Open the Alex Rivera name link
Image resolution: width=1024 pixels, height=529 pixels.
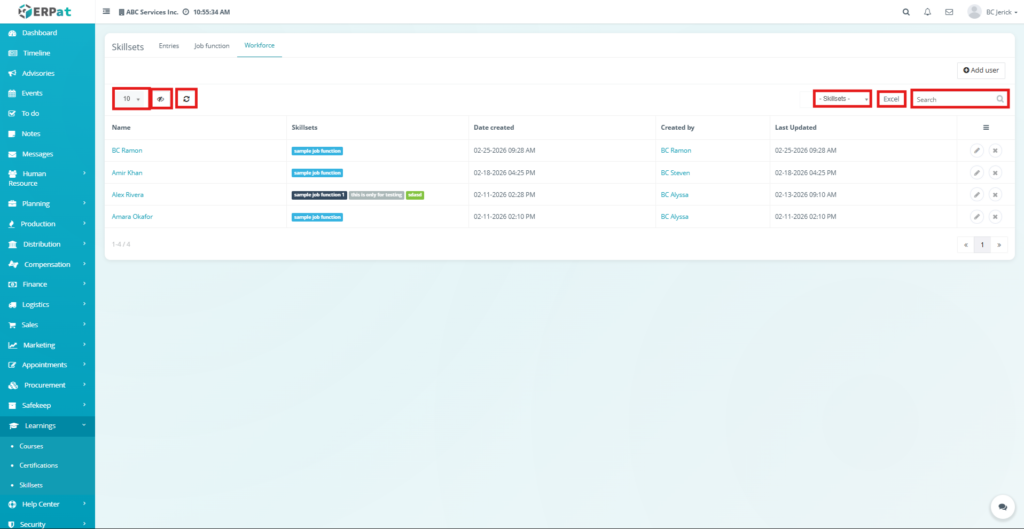(127, 194)
